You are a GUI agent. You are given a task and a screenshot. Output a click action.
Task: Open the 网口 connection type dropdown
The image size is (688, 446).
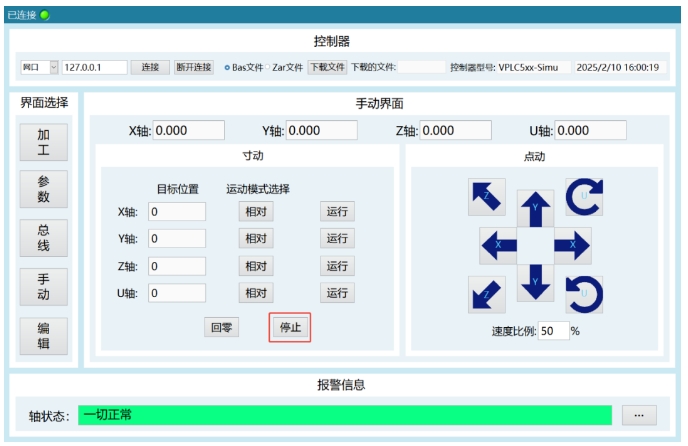(39, 67)
